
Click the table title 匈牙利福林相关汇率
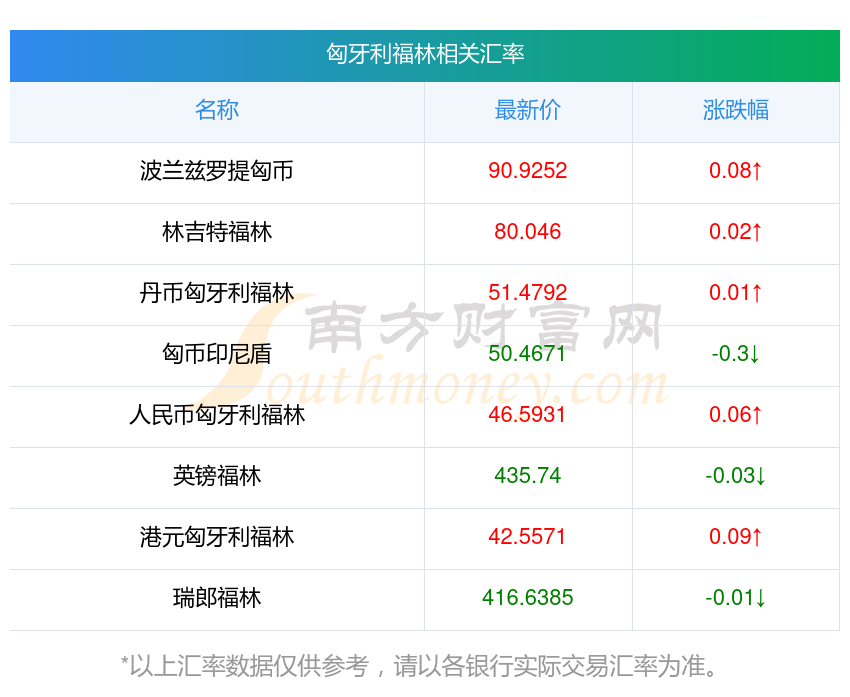click(x=425, y=54)
